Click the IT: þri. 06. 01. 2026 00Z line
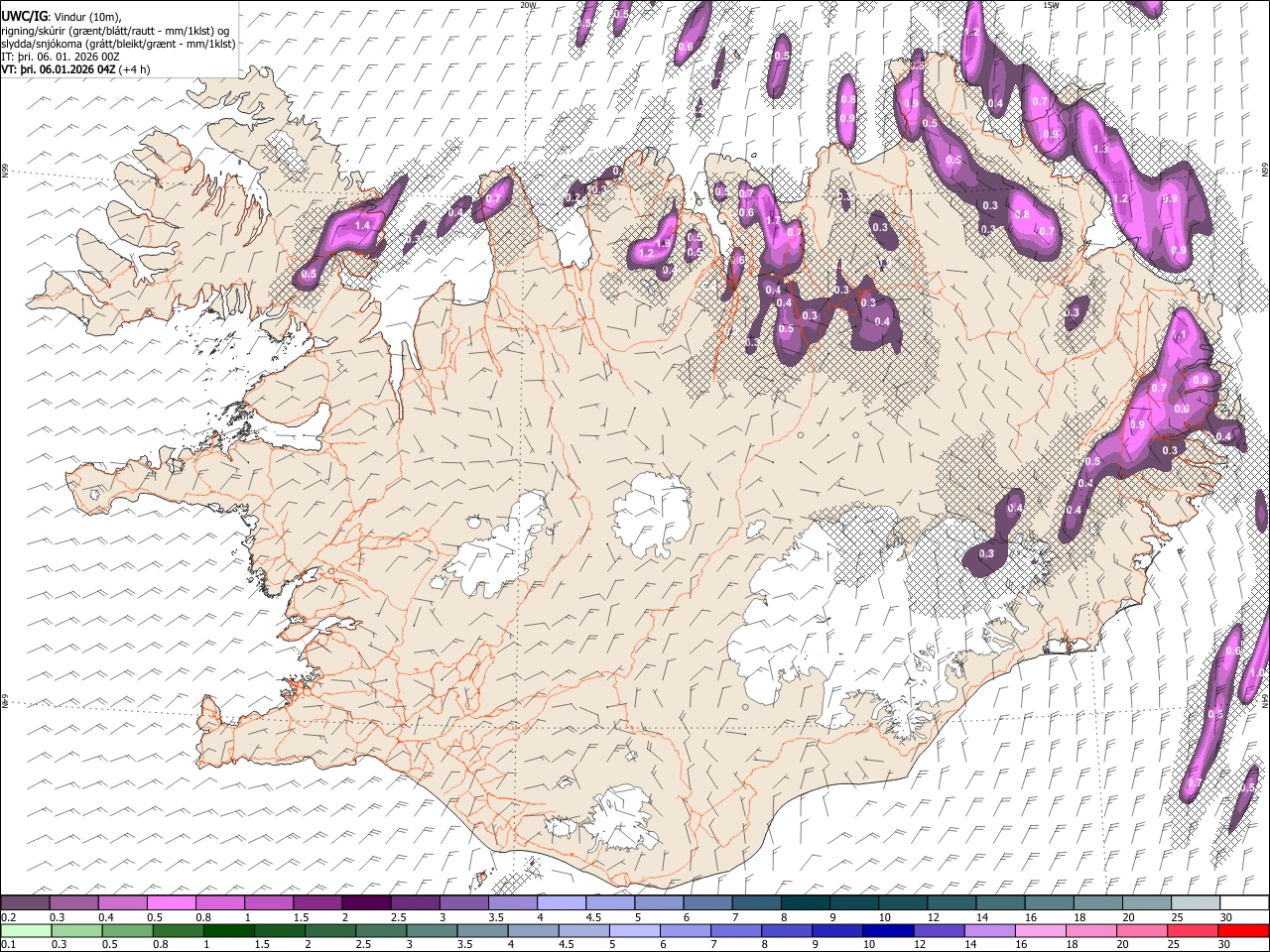Image resolution: width=1270 pixels, height=952 pixels. (x=61, y=57)
